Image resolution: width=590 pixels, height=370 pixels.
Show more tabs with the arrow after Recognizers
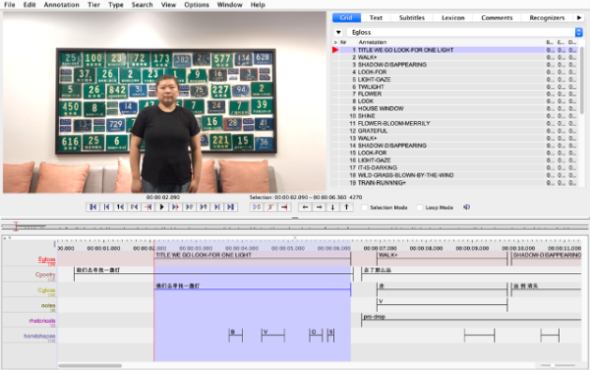(x=579, y=18)
